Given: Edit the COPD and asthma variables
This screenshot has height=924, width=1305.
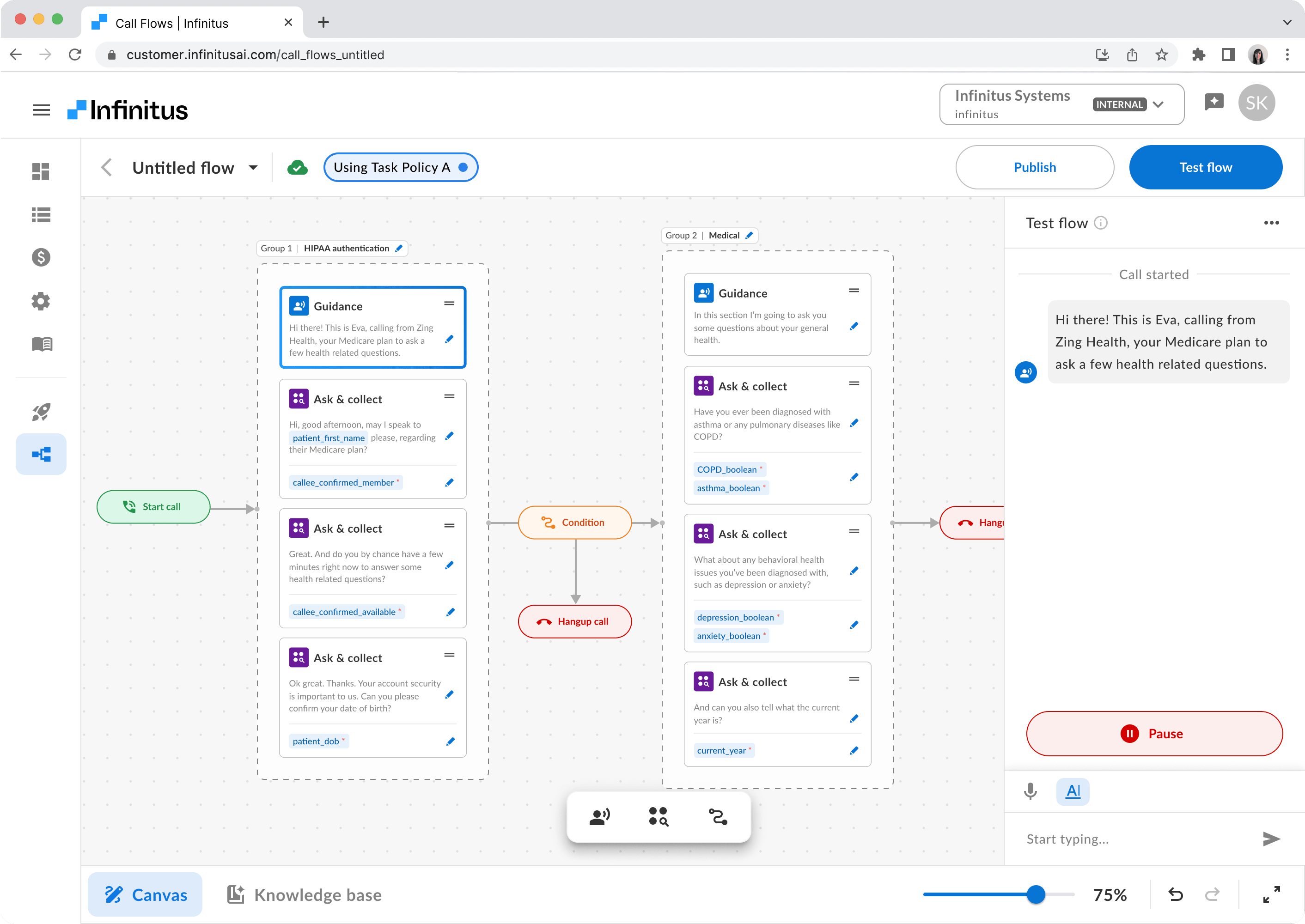Looking at the screenshot, I should 854,478.
